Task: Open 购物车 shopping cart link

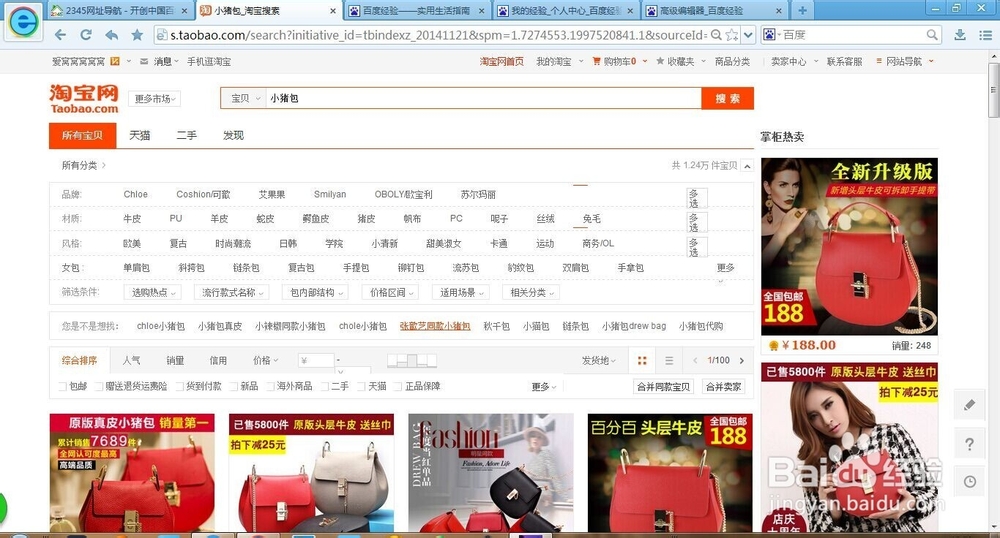Action: 619,61
